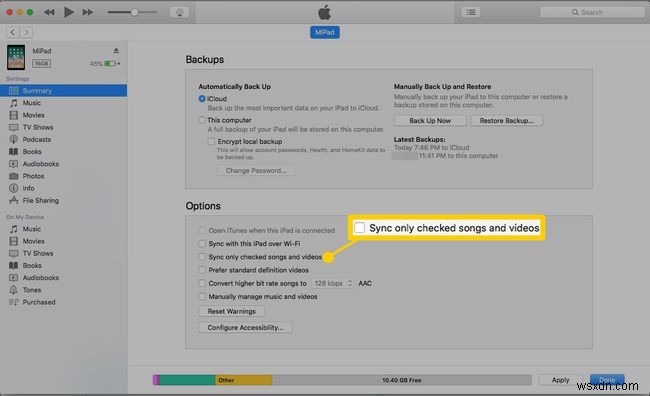Select Summary in the sidebar
This screenshot has height=396, width=650.
click(63, 90)
